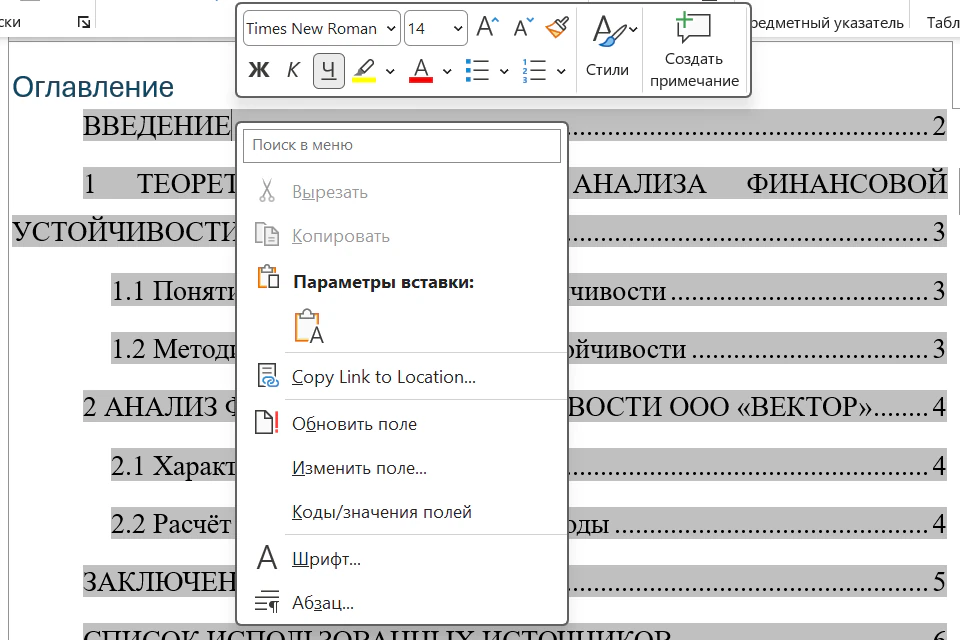This screenshot has height=640, width=960.
Task: Click УСТОЙЧИВОСТИ continuation line
Action: [124, 232]
